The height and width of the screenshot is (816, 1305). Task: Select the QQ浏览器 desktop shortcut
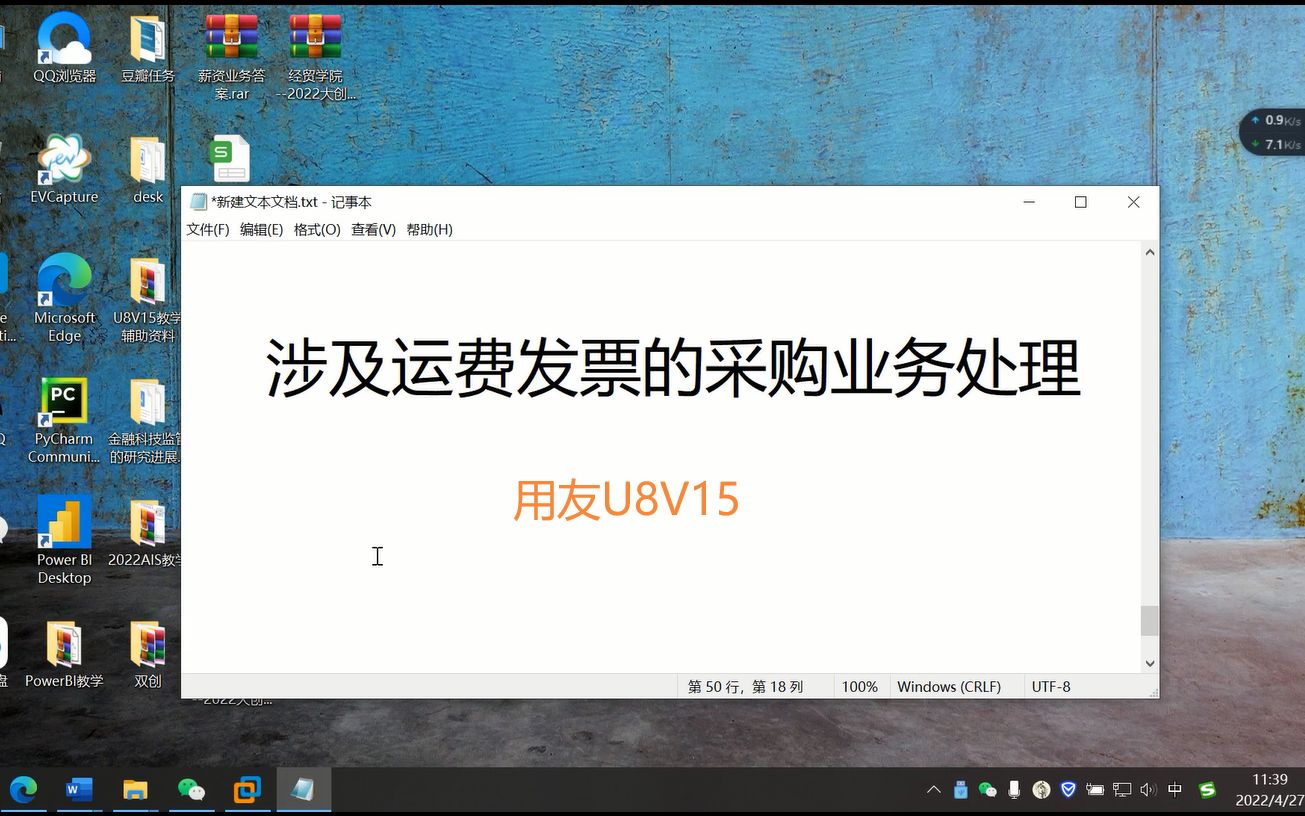pyautogui.click(x=64, y=48)
